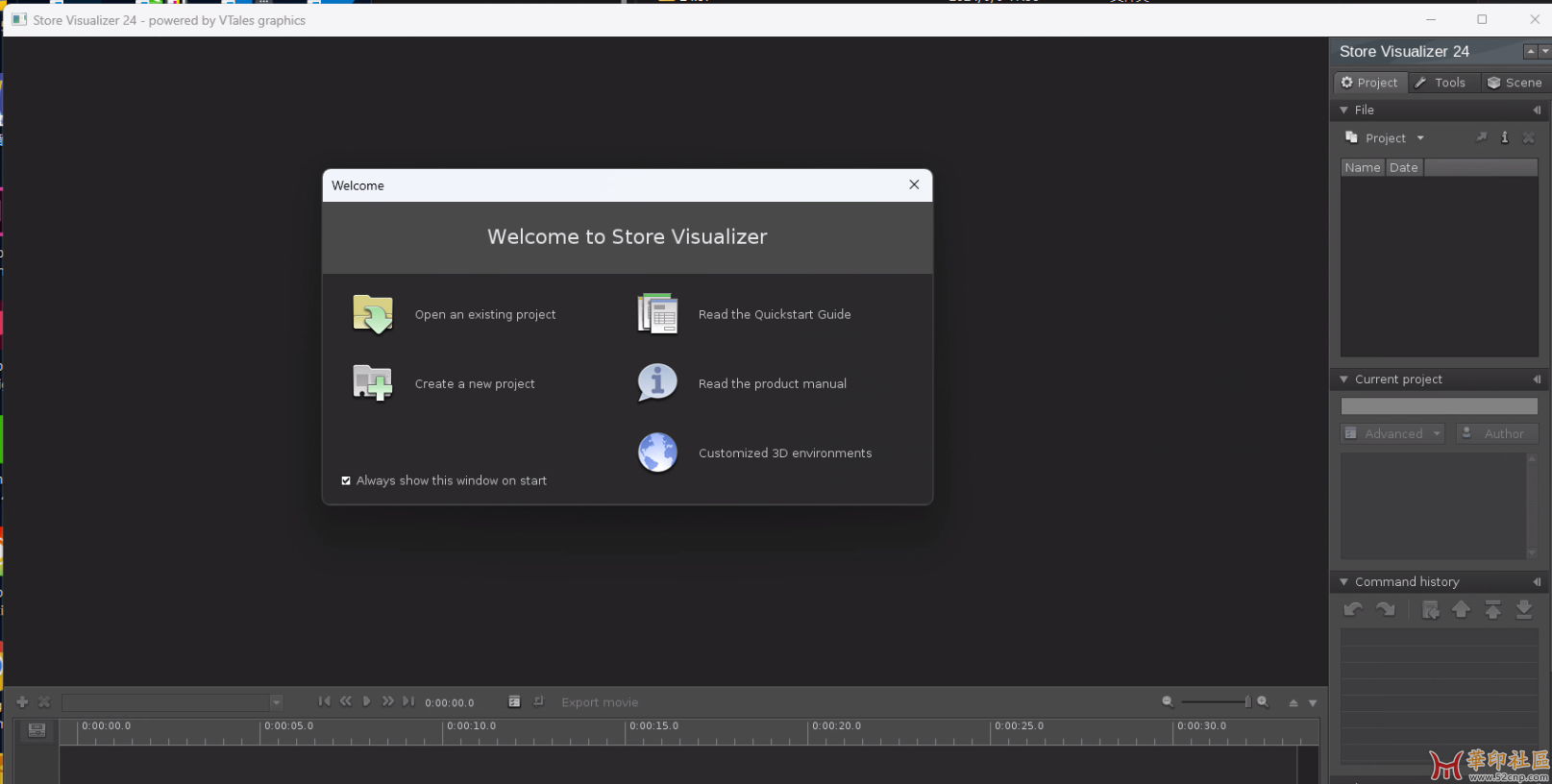Screen dimensions: 1552x784
Task: Click the Read the product manual link
Action: (773, 383)
